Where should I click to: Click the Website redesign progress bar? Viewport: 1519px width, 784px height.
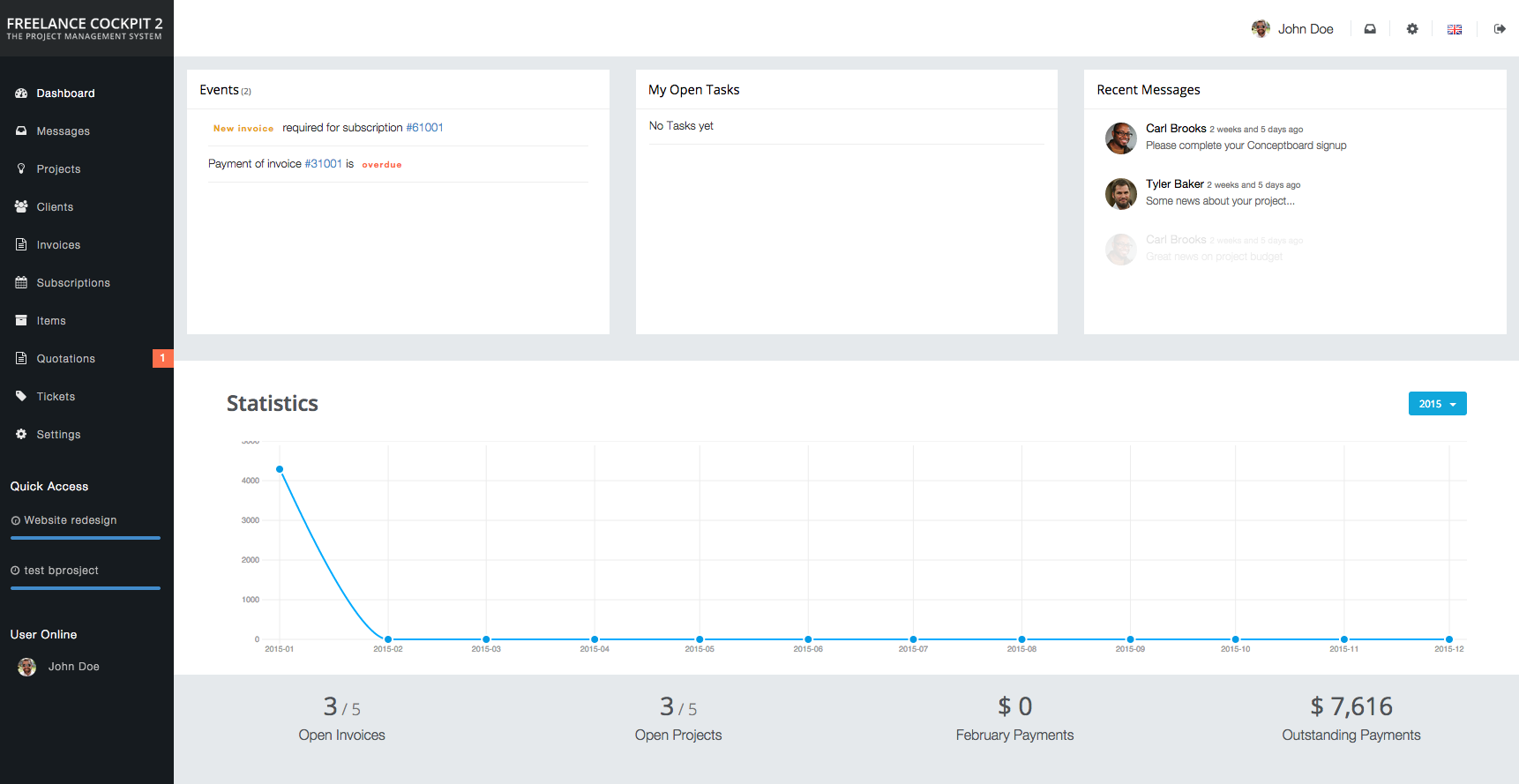[86, 538]
